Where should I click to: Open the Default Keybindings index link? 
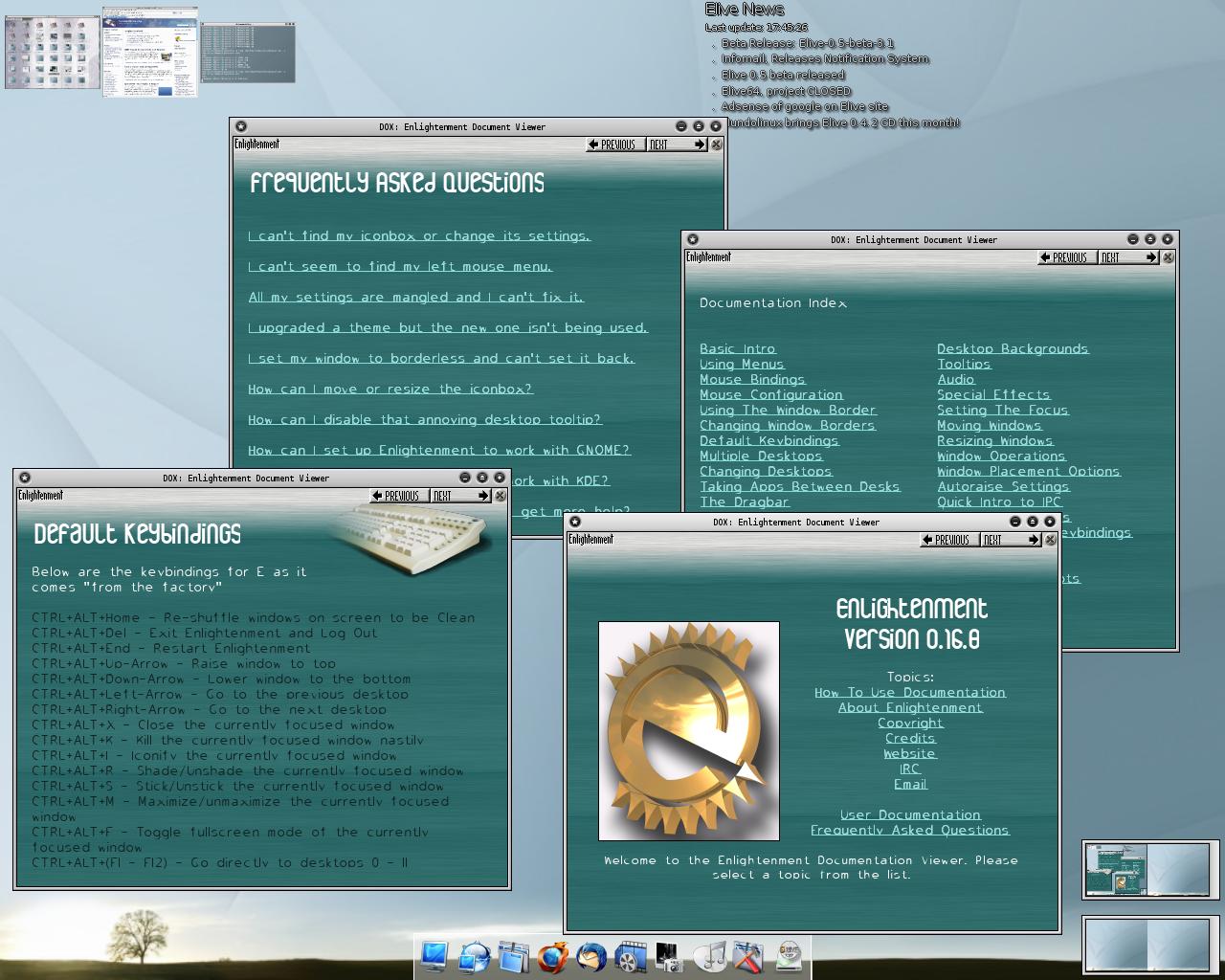pos(769,441)
